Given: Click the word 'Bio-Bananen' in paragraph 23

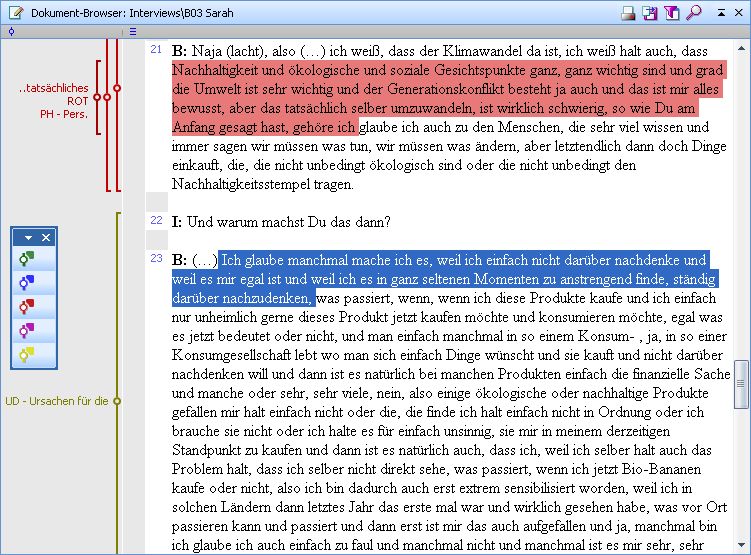Looking at the screenshot, I should (661, 469).
